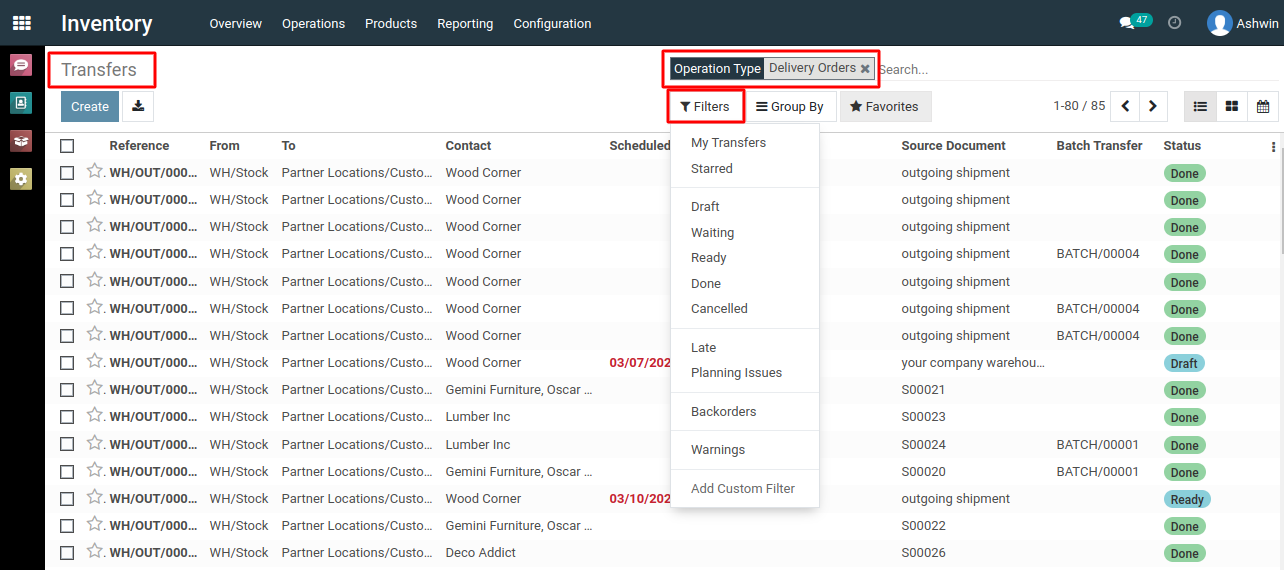Star the outgoing shipment row in Ready status
1284x570 pixels.
coord(95,497)
